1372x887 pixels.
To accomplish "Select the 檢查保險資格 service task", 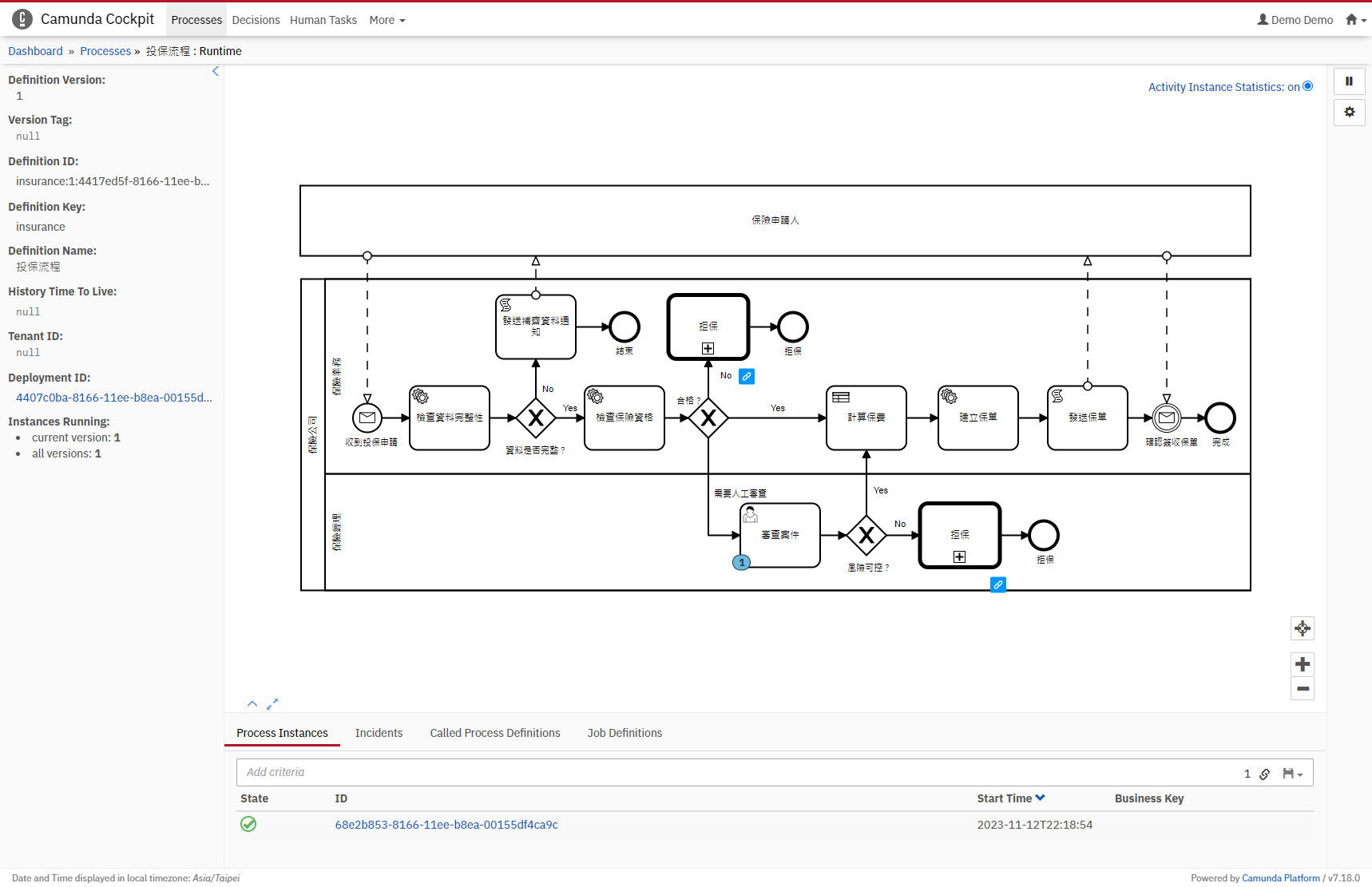I will click(625, 418).
